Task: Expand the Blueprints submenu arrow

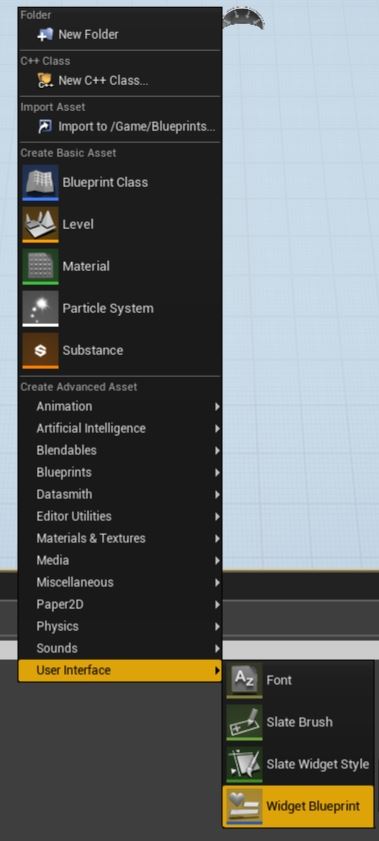Action: (217, 473)
